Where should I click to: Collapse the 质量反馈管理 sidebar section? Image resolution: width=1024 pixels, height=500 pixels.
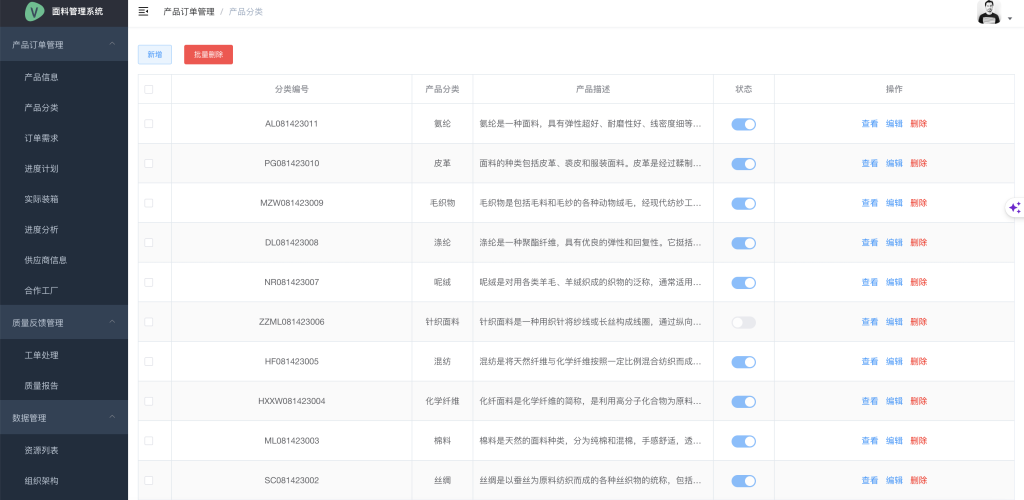click(112, 322)
